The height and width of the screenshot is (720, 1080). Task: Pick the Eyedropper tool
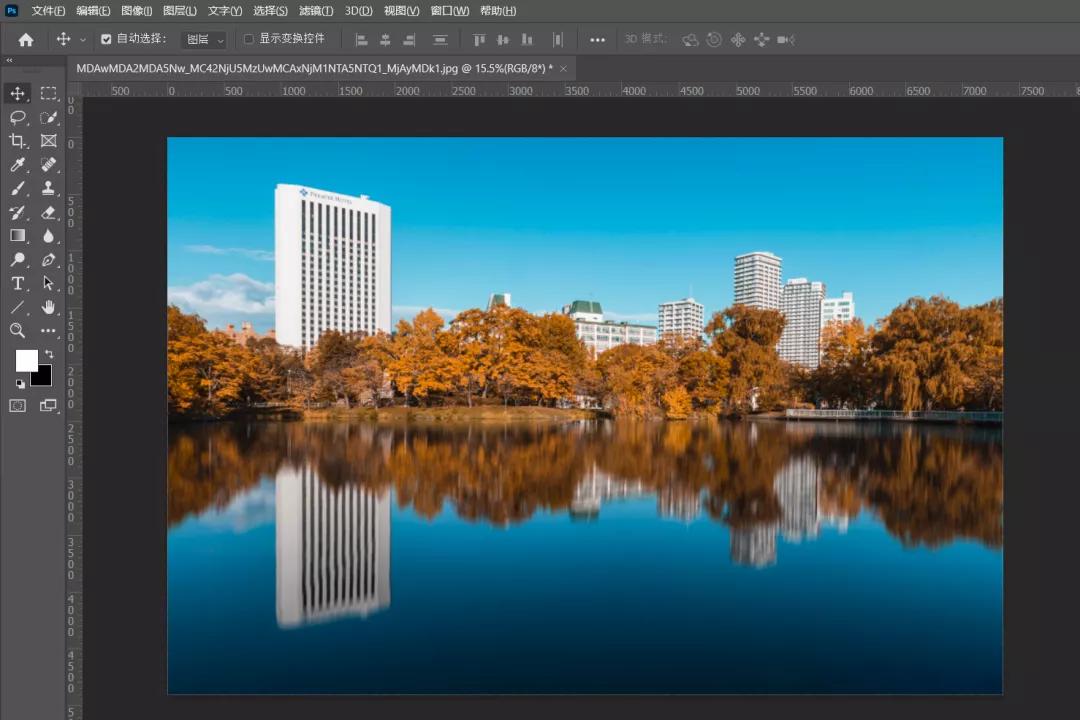click(17, 164)
